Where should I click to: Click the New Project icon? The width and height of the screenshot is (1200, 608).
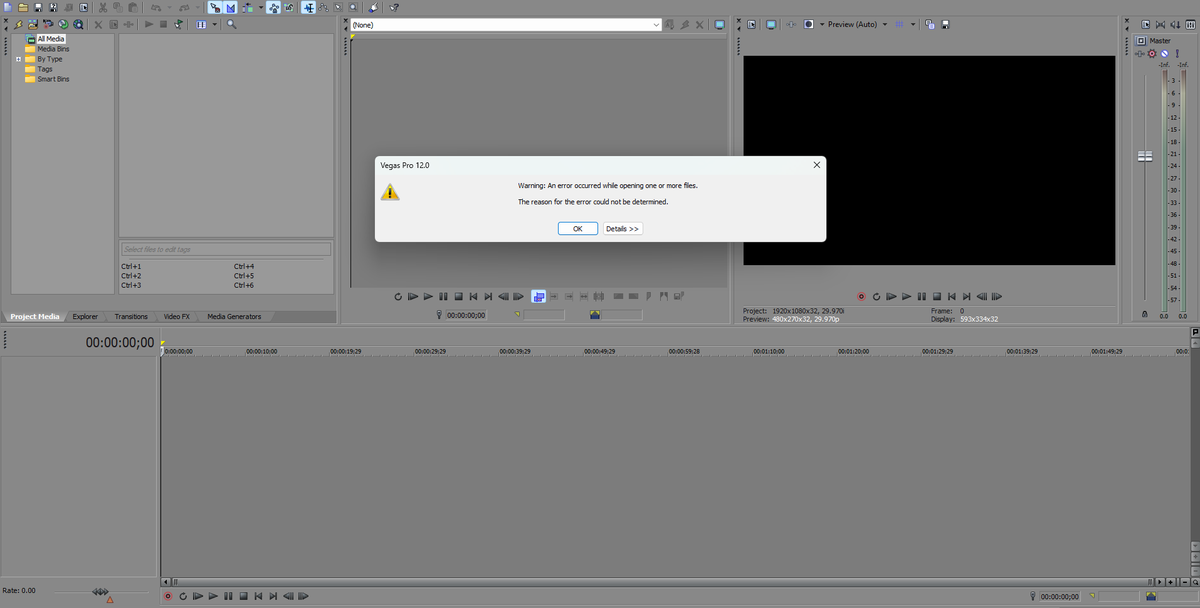7,7
